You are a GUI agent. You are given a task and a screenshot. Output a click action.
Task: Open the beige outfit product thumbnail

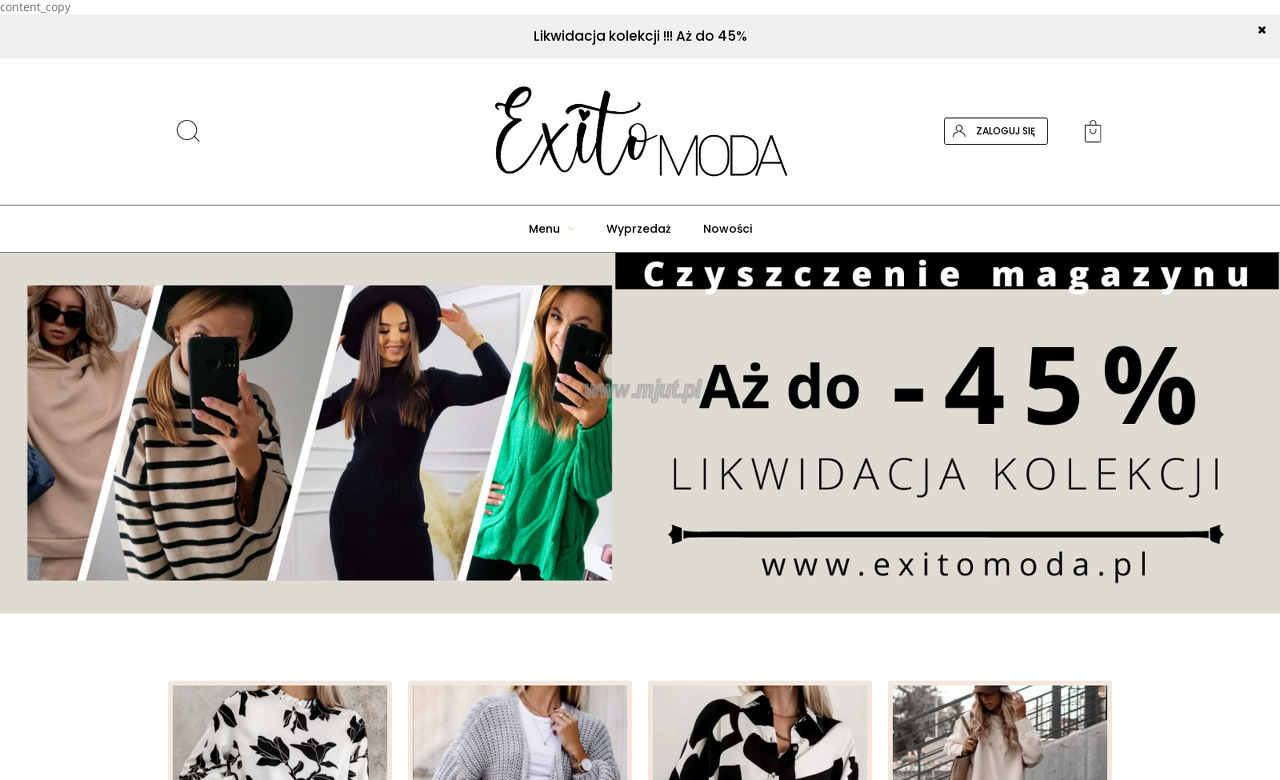coord(1000,731)
